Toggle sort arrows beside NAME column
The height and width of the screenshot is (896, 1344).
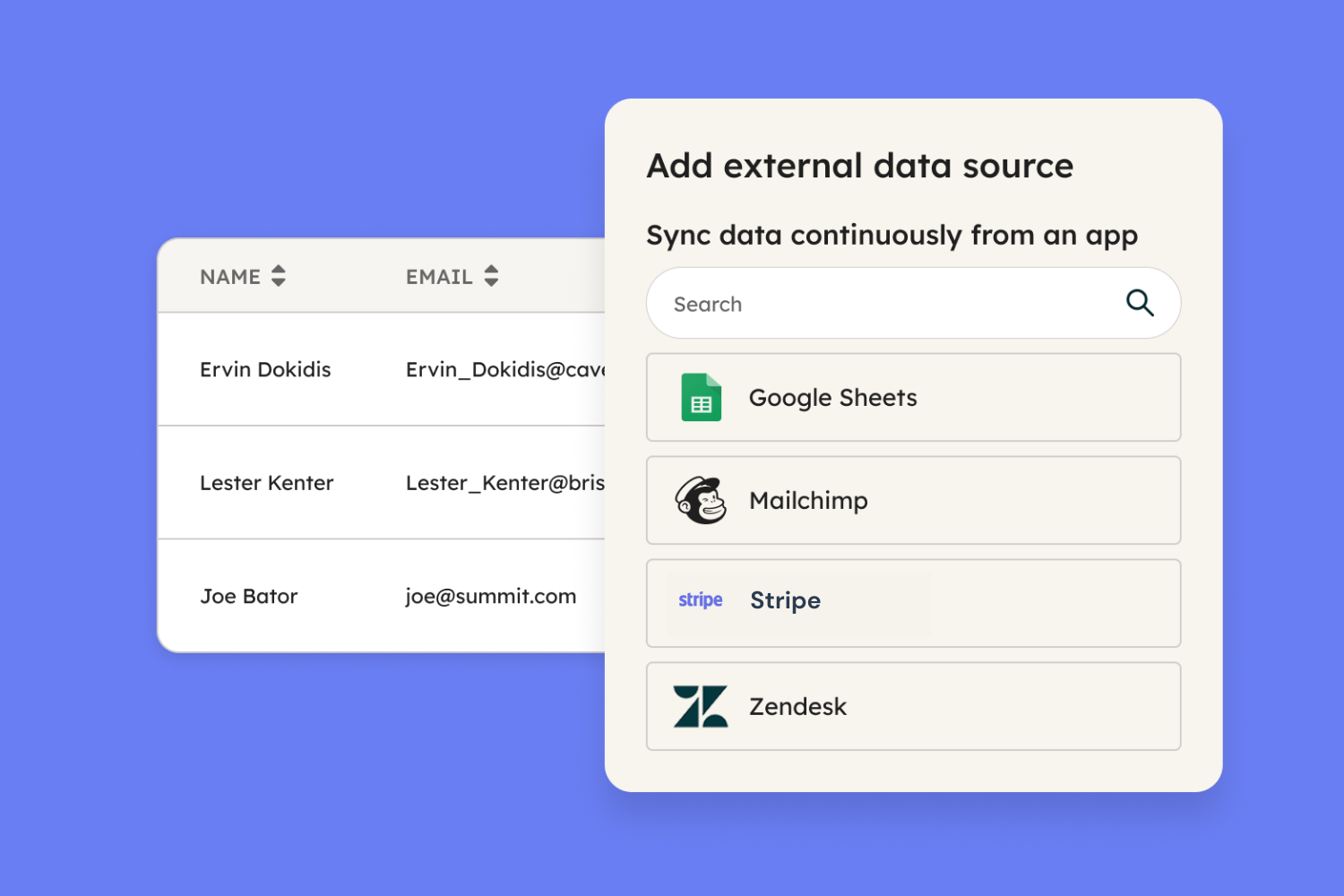(279, 276)
